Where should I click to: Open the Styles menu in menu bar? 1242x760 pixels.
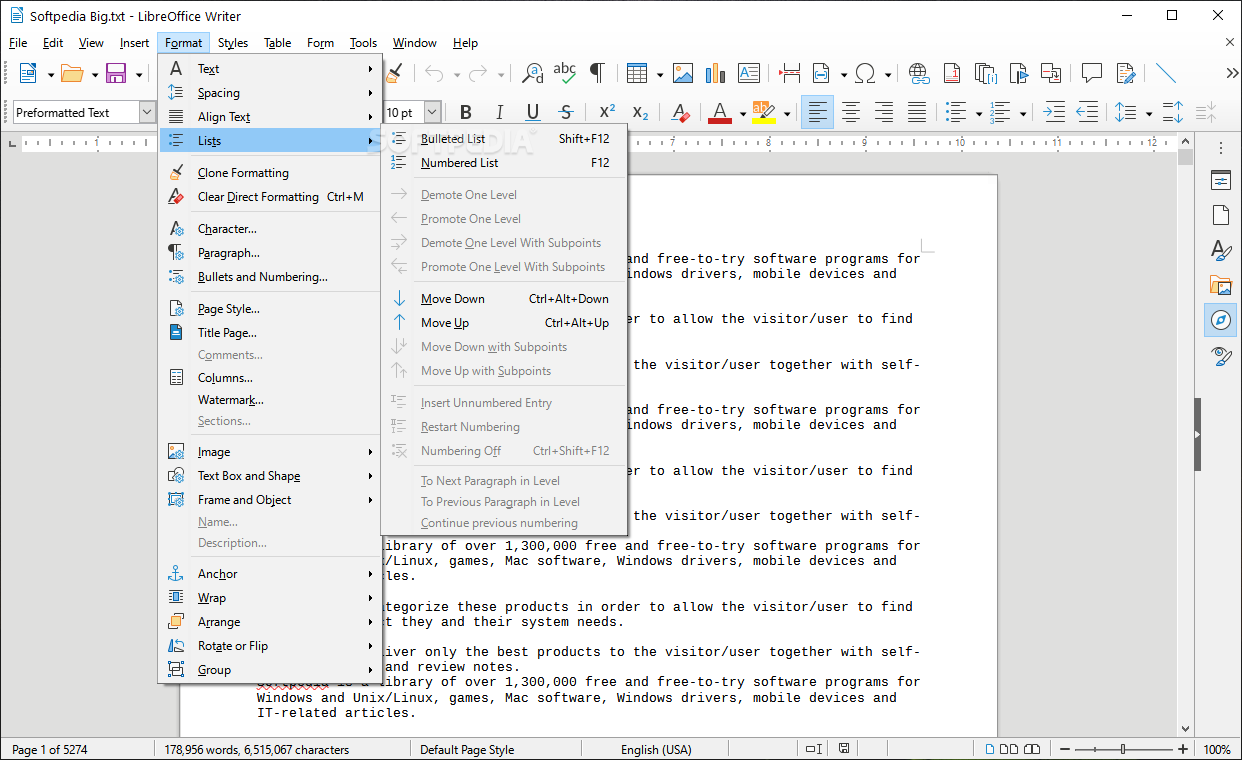pyautogui.click(x=233, y=43)
